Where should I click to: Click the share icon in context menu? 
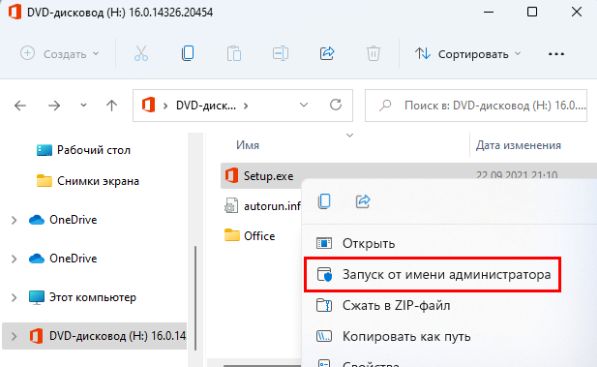(x=362, y=201)
